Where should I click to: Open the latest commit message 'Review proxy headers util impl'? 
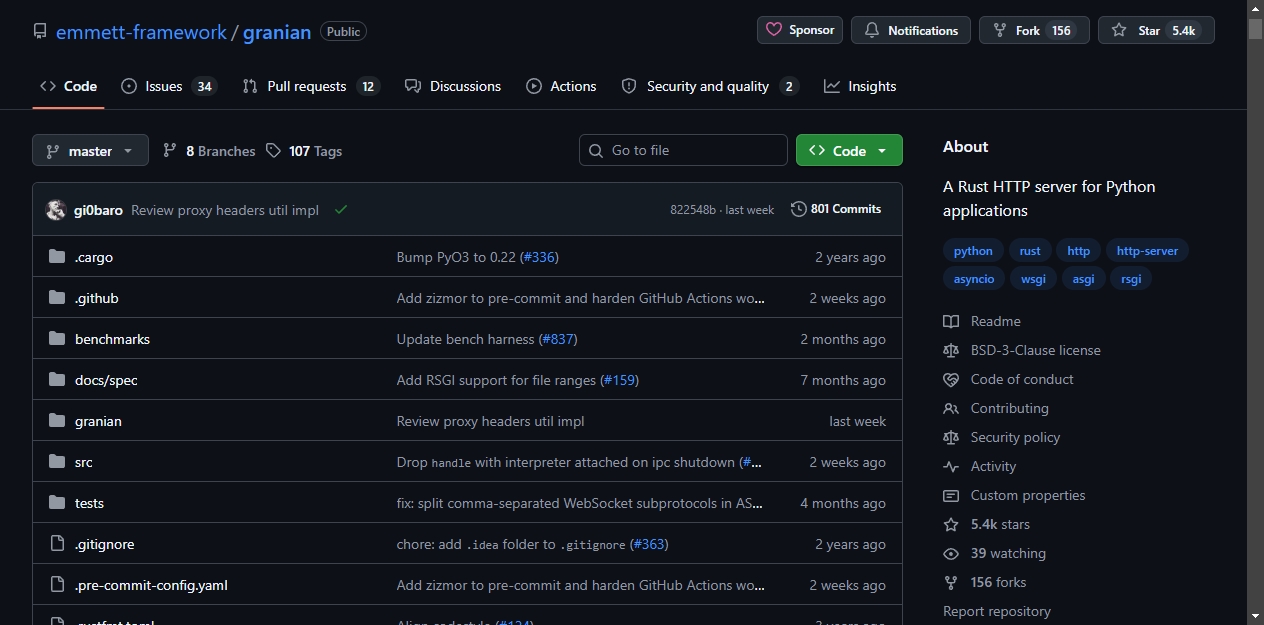[225, 210]
